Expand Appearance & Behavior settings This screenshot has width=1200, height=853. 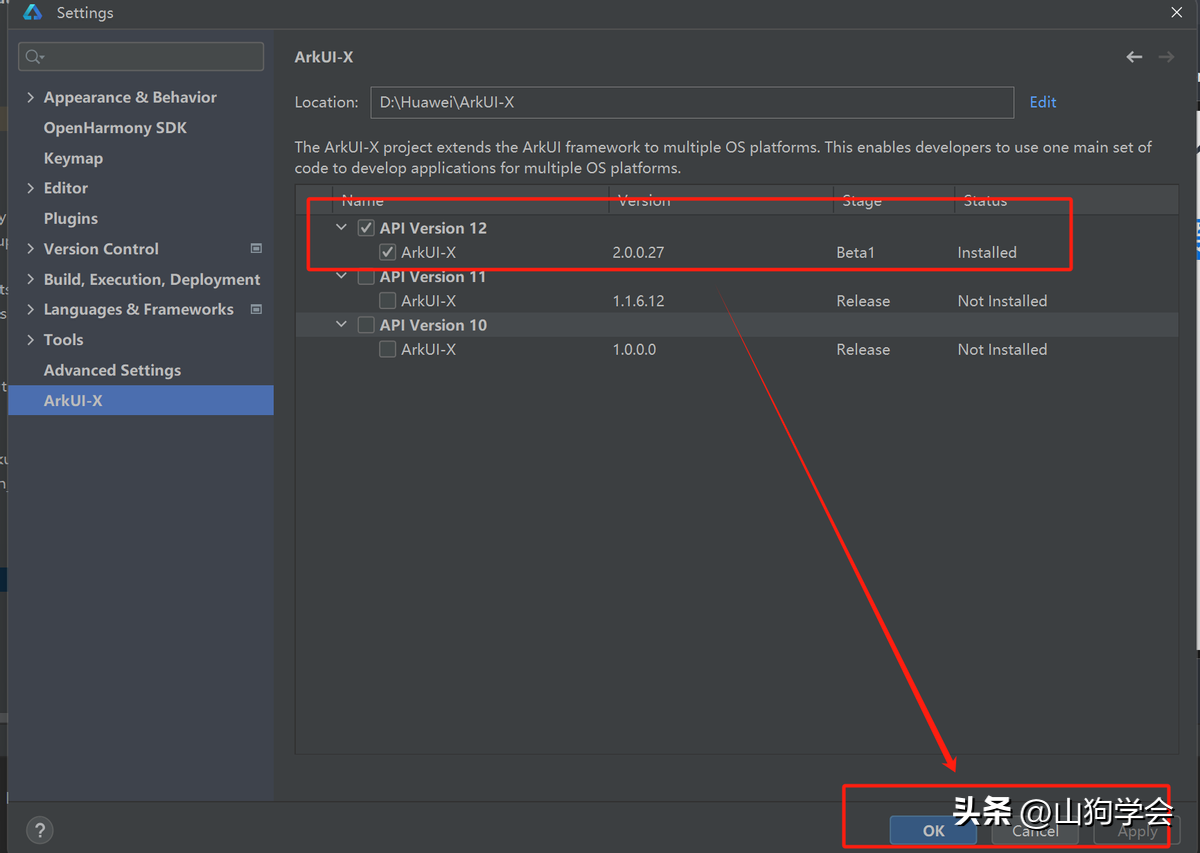[31, 97]
